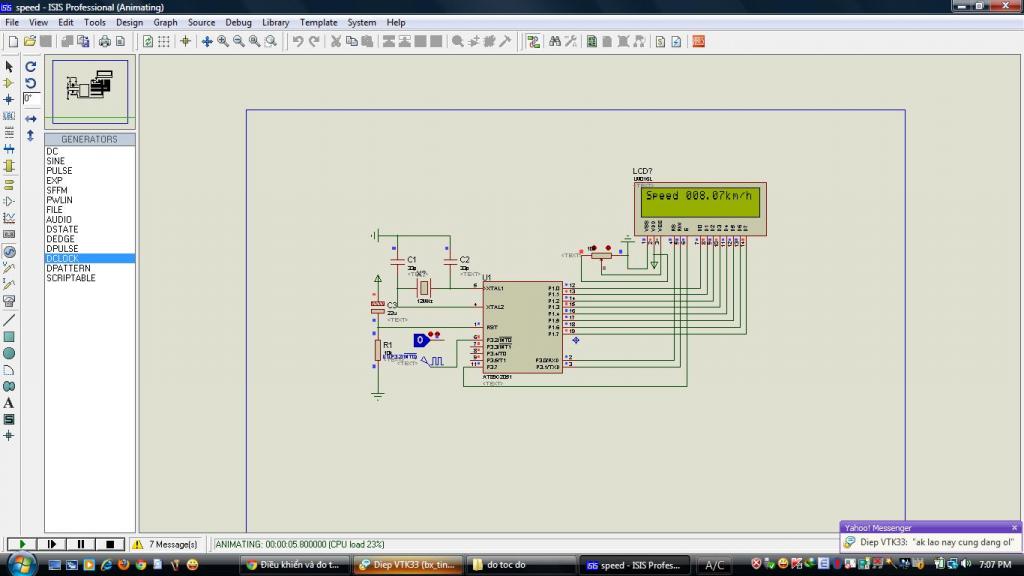Select the 2D text tool (A icon)
The height and width of the screenshot is (576, 1024).
[9, 403]
